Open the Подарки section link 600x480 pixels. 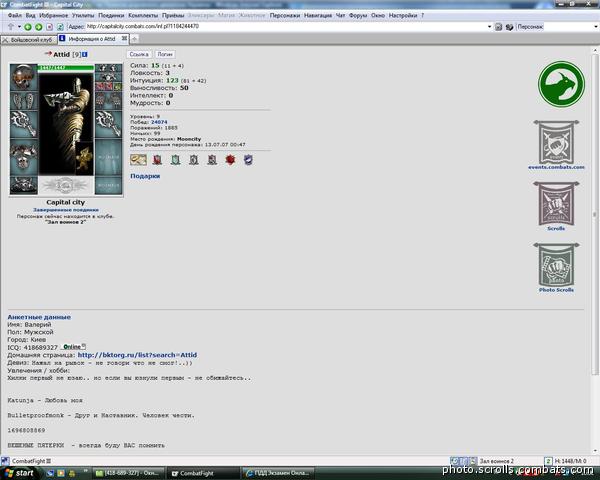tap(145, 176)
